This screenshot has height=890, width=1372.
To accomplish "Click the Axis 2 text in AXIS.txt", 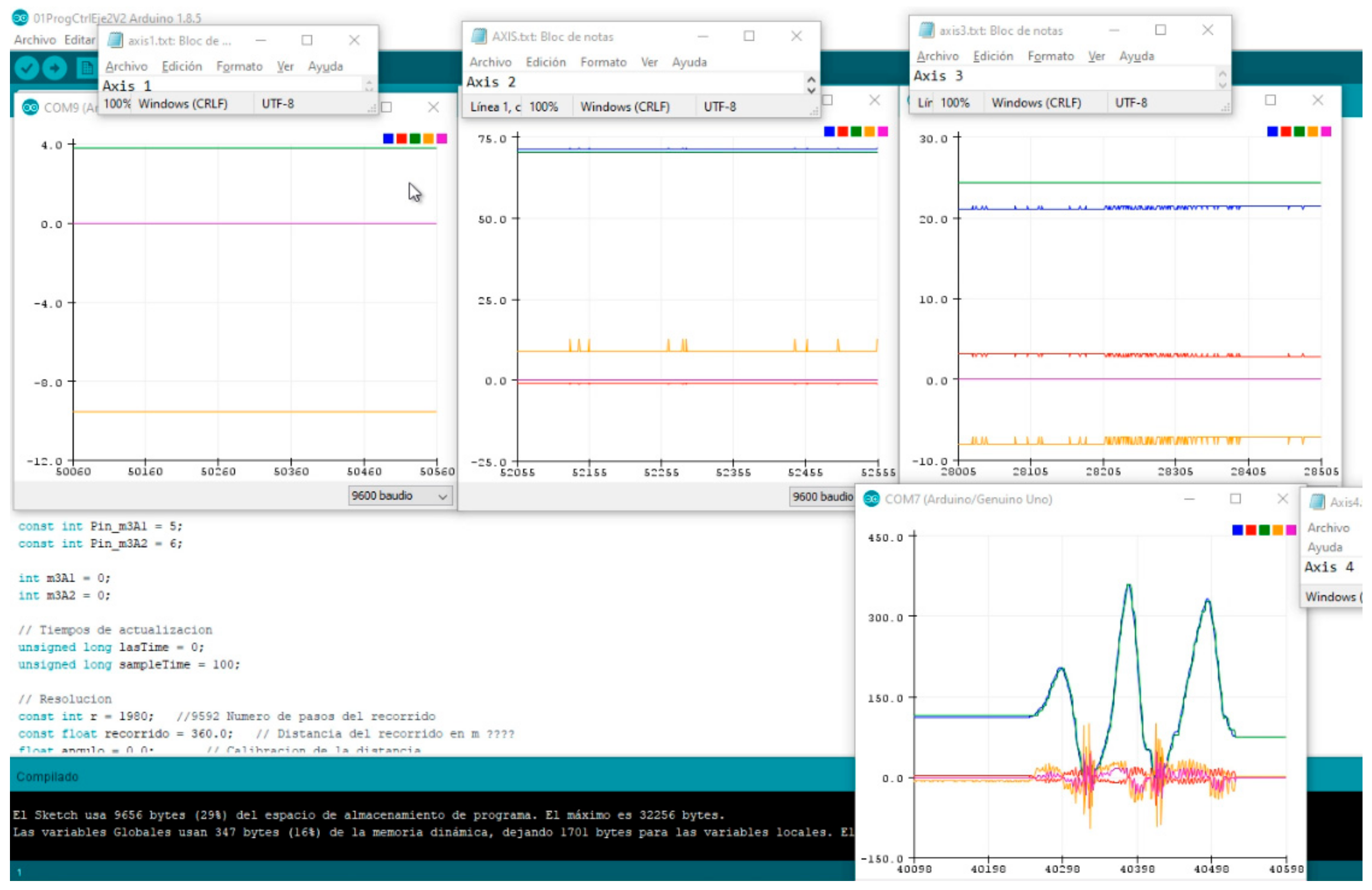I will 491,82.
